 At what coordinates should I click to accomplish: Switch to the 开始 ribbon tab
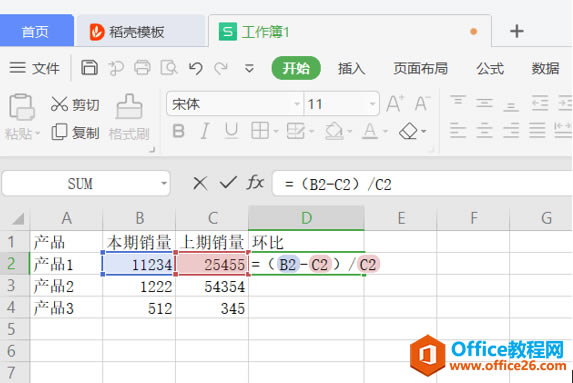pos(296,68)
